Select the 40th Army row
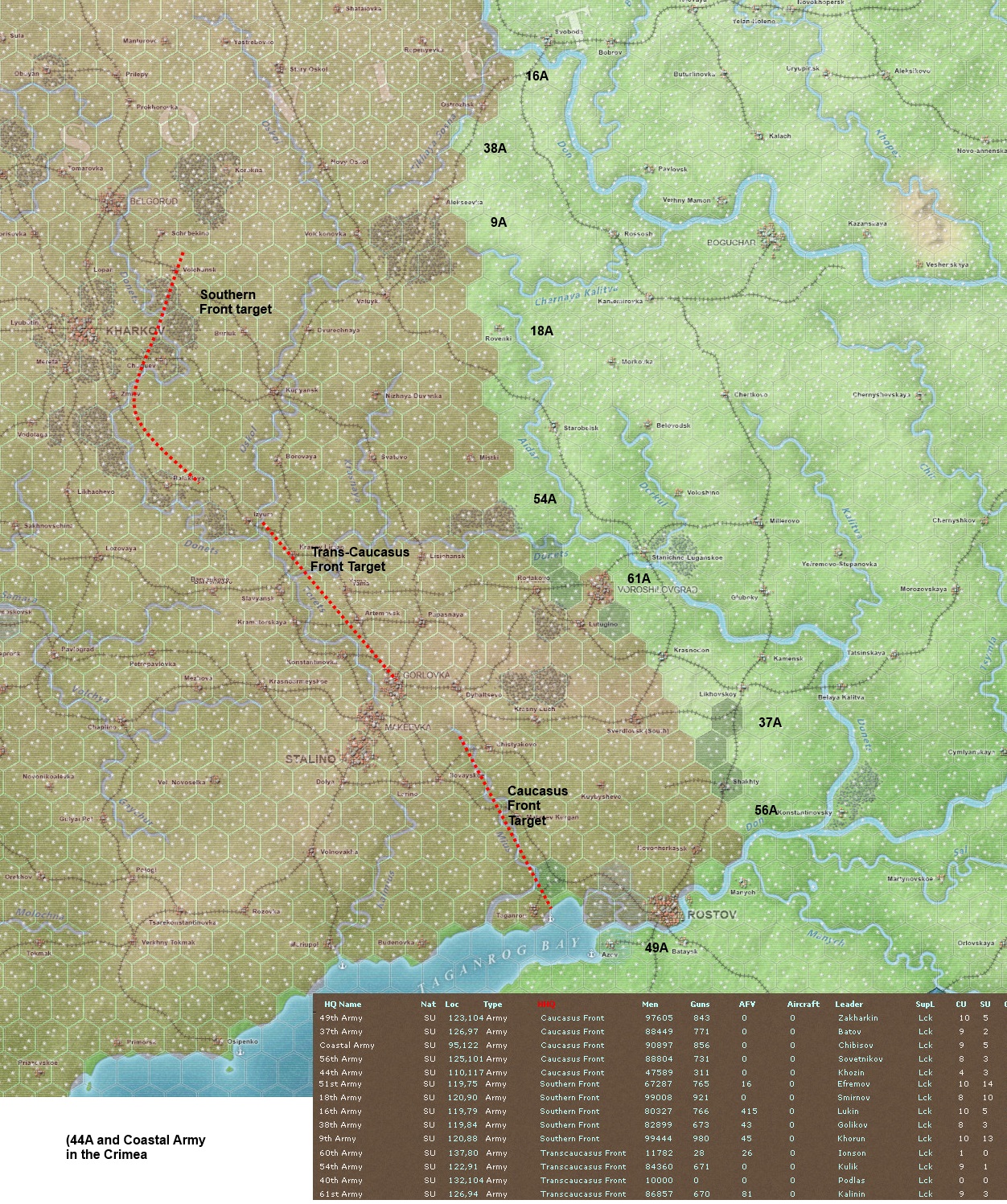Viewport: 1007px width, 1204px height. [660, 1180]
